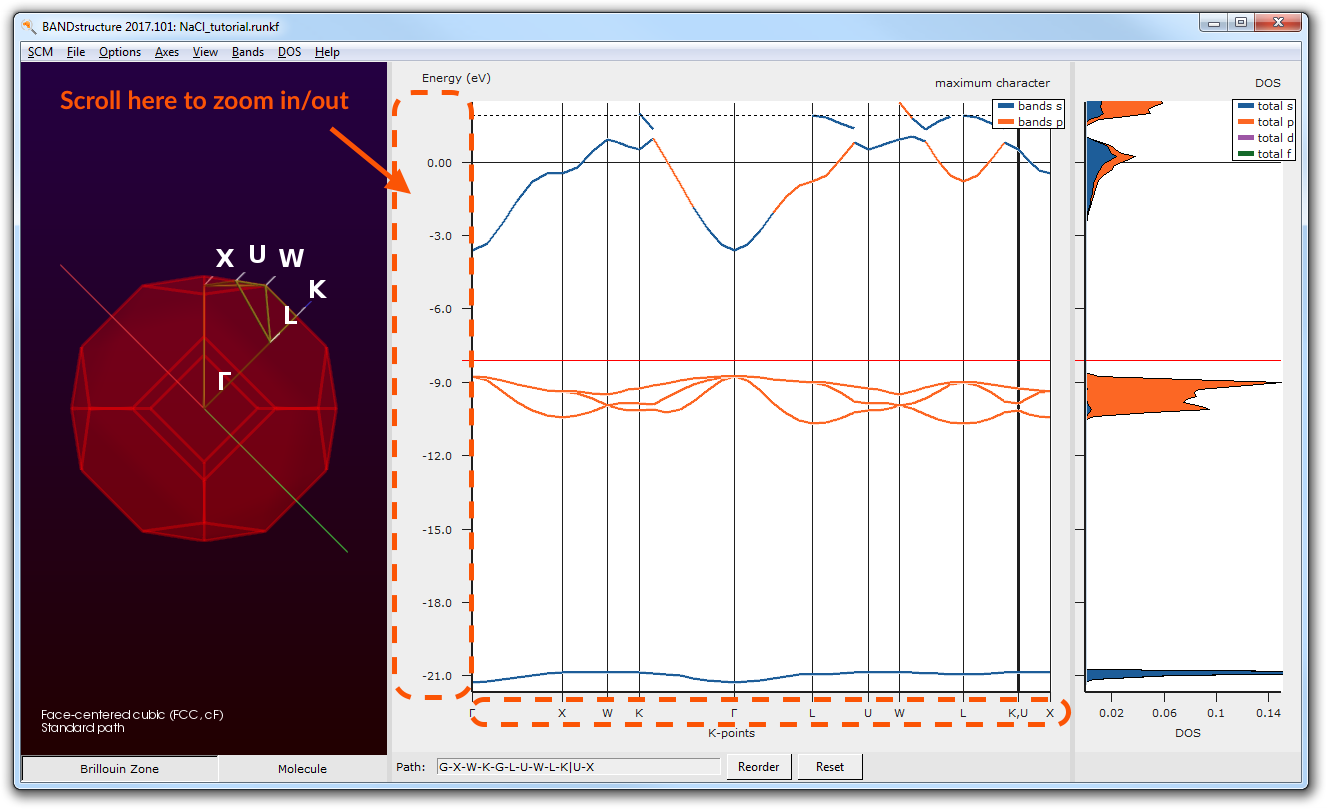Expand the DOS menu

click(x=289, y=52)
